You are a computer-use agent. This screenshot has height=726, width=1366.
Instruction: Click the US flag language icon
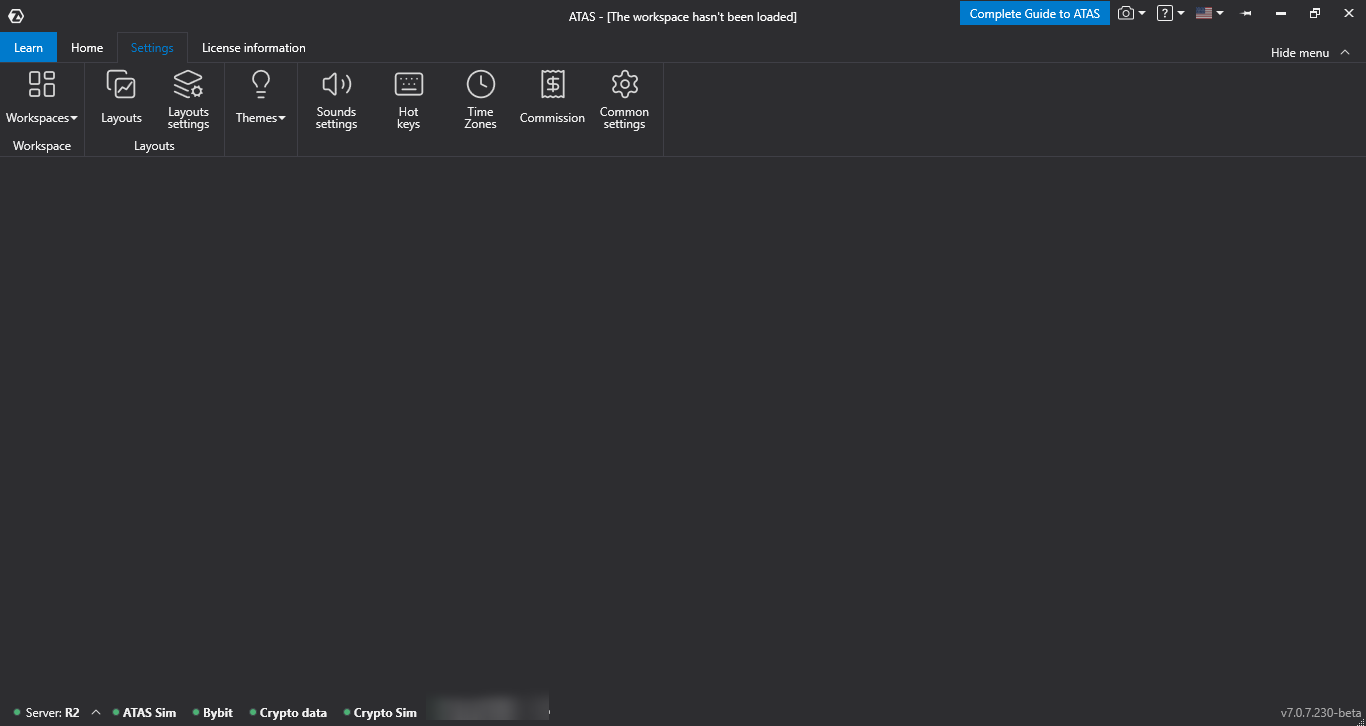(1204, 14)
